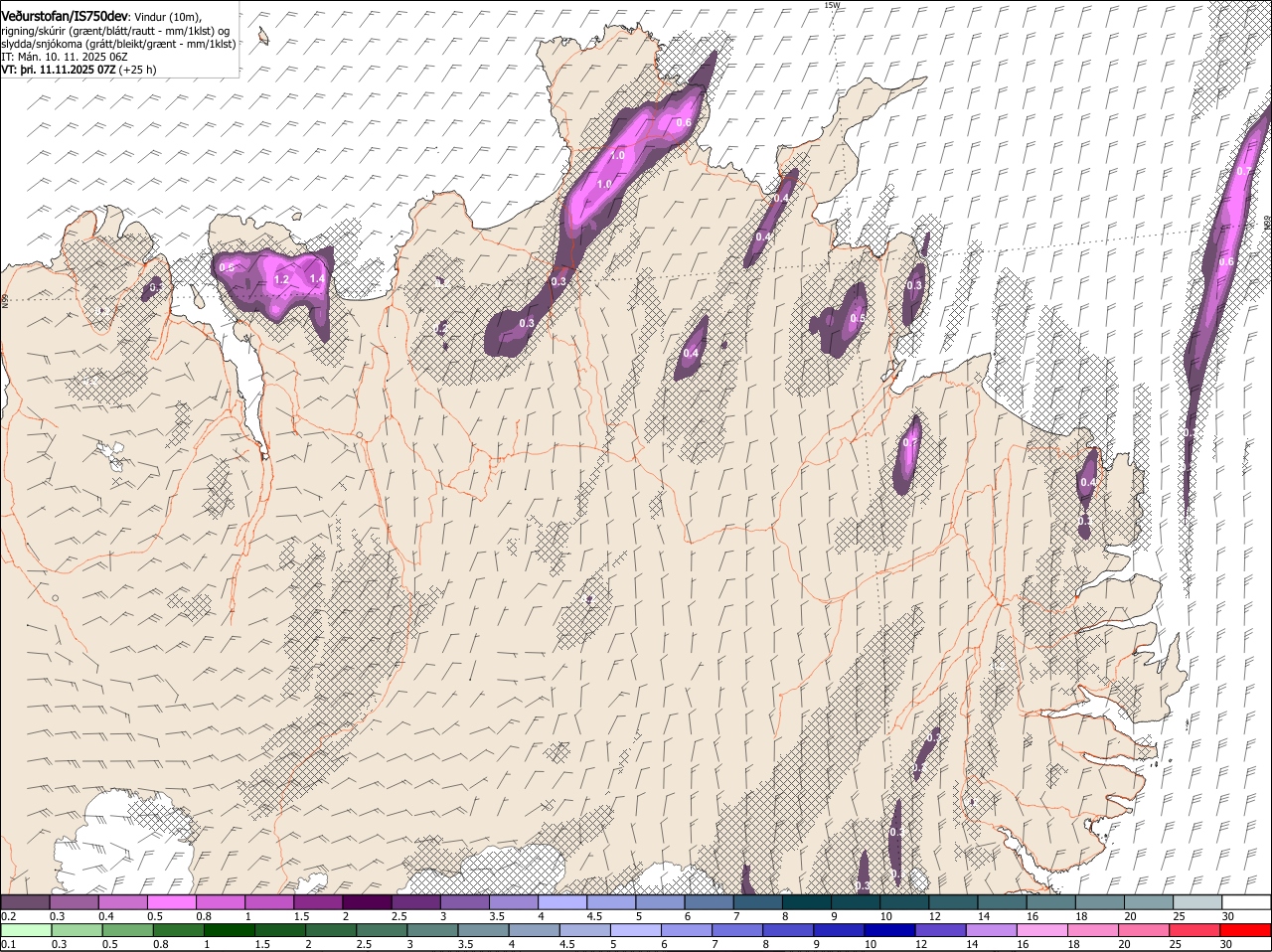Screen dimensions: 1272x952
Task: Click the red-pink swatch at 25 in lower legend
Action: point(1193,931)
